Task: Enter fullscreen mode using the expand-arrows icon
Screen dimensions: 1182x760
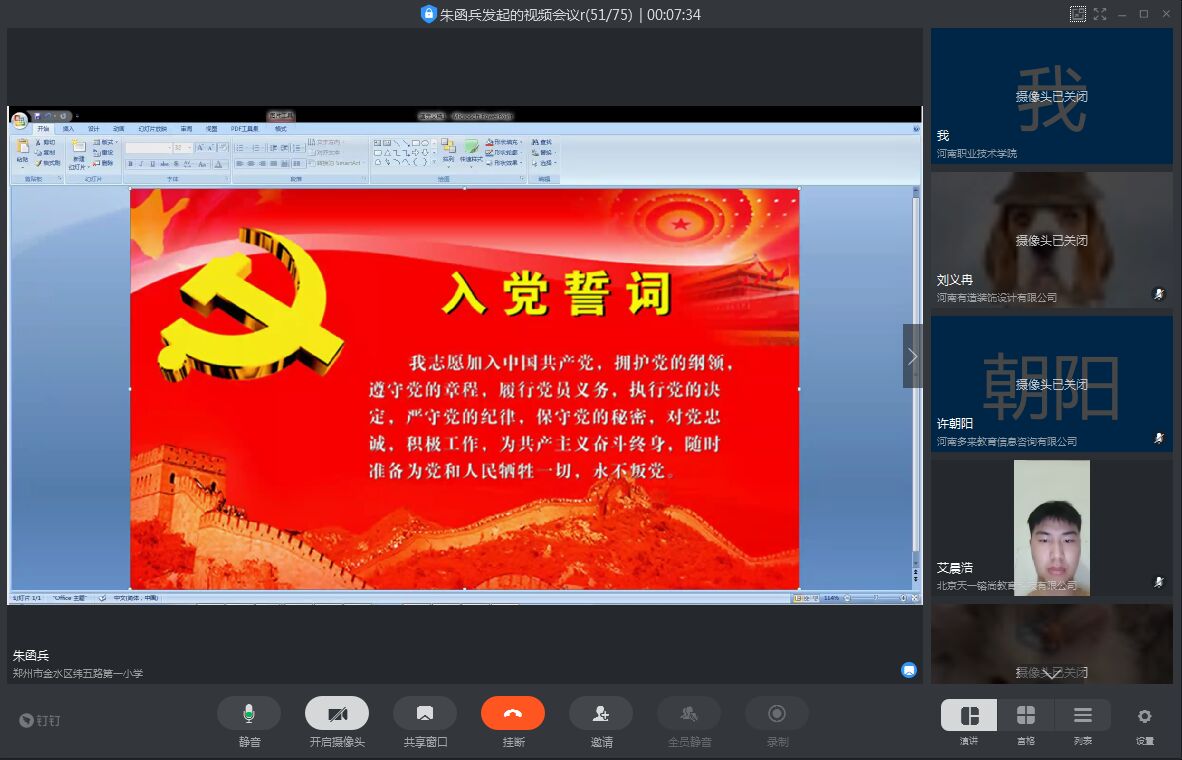Action: click(x=1100, y=14)
